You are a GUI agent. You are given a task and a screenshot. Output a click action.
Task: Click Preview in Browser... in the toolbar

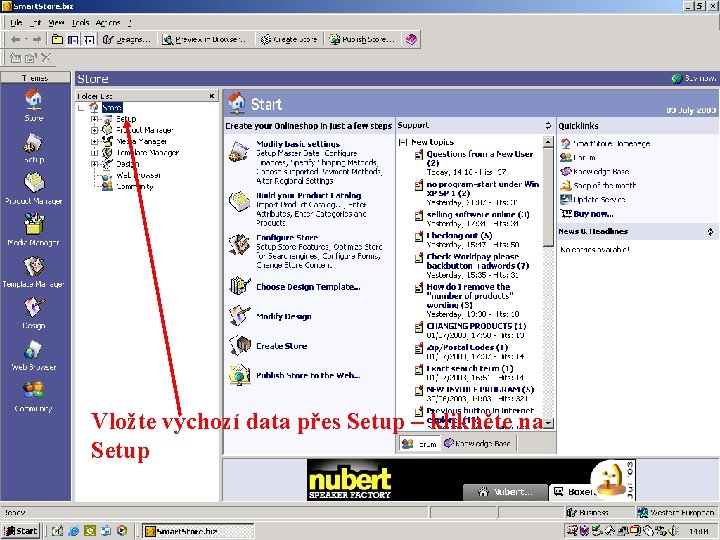pyautogui.click(x=205, y=39)
